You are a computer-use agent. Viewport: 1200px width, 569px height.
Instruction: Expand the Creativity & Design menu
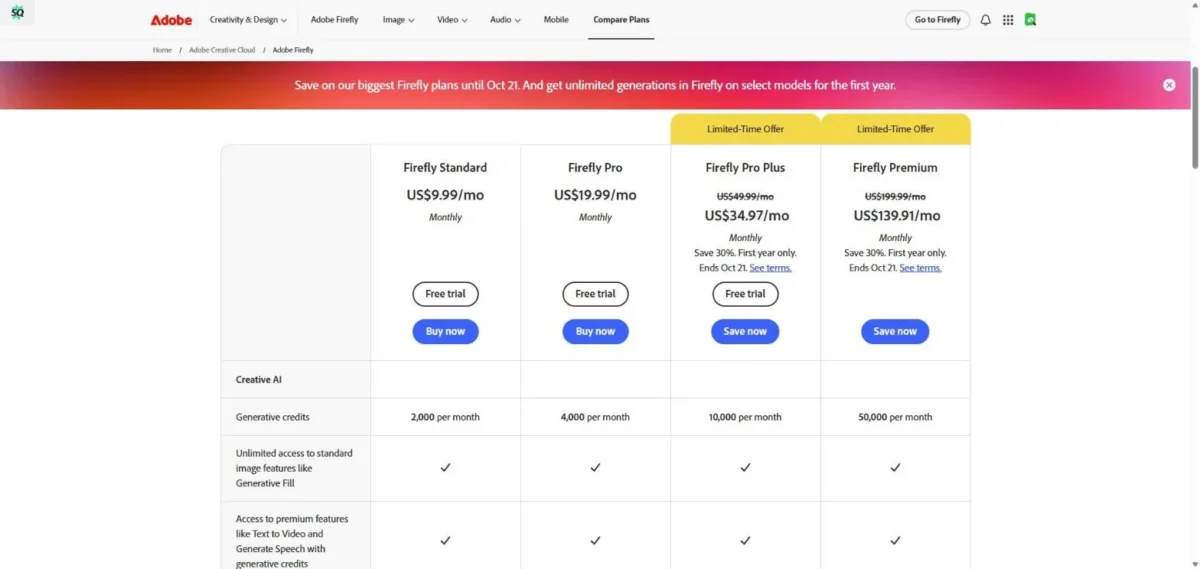[x=248, y=20]
